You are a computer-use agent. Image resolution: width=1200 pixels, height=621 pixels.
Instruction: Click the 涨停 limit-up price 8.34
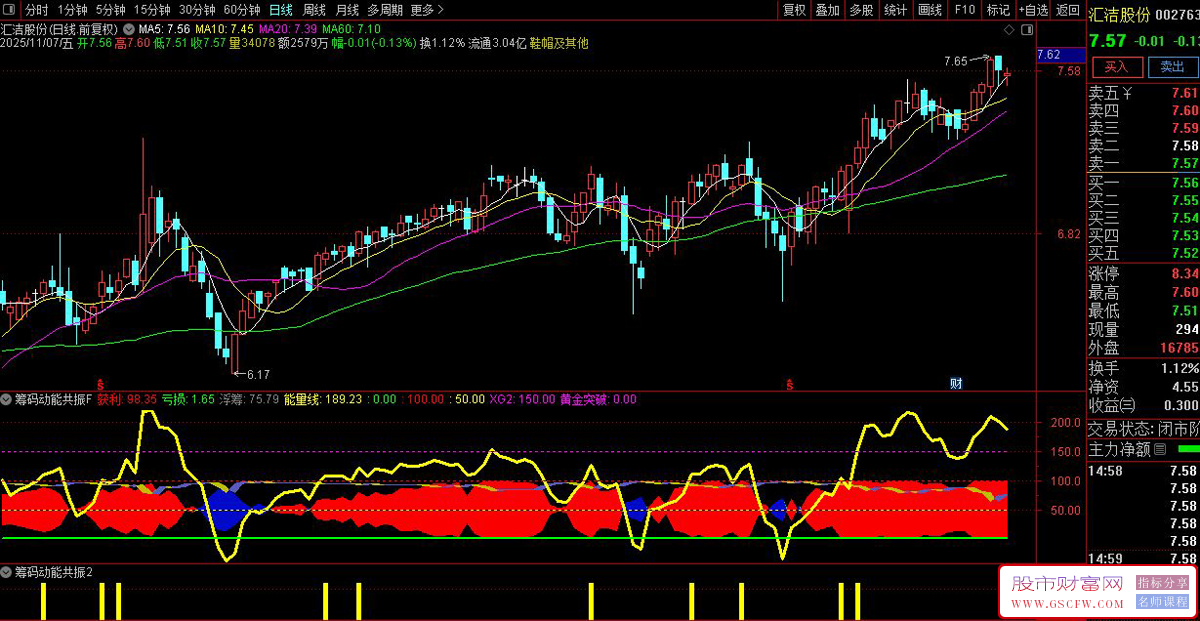point(1185,274)
